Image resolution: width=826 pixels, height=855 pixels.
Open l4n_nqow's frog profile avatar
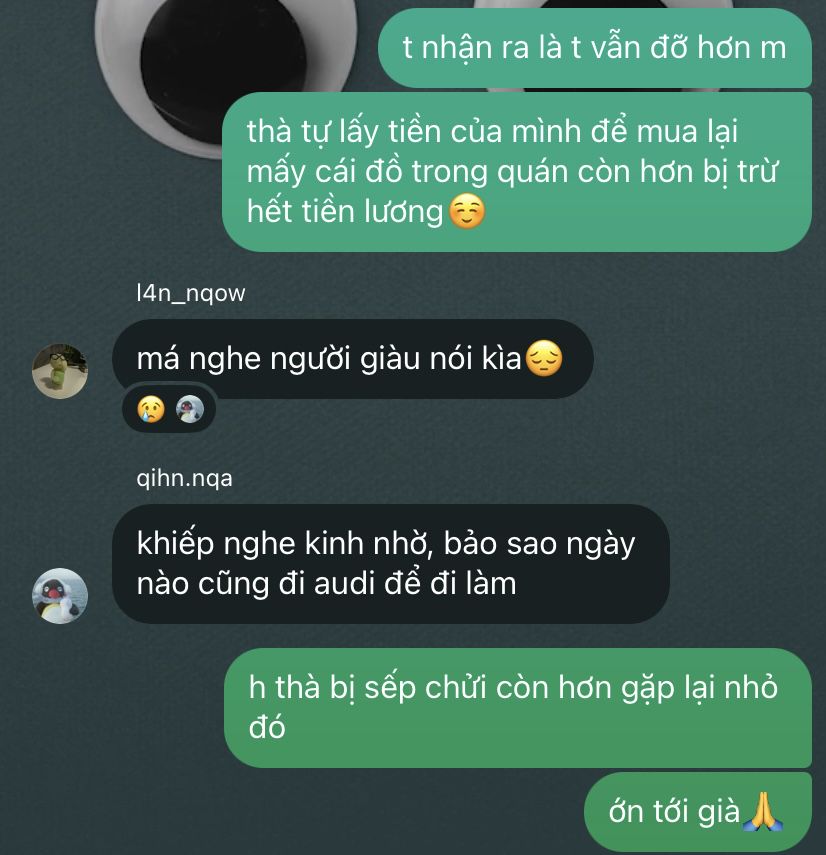[x=60, y=371]
